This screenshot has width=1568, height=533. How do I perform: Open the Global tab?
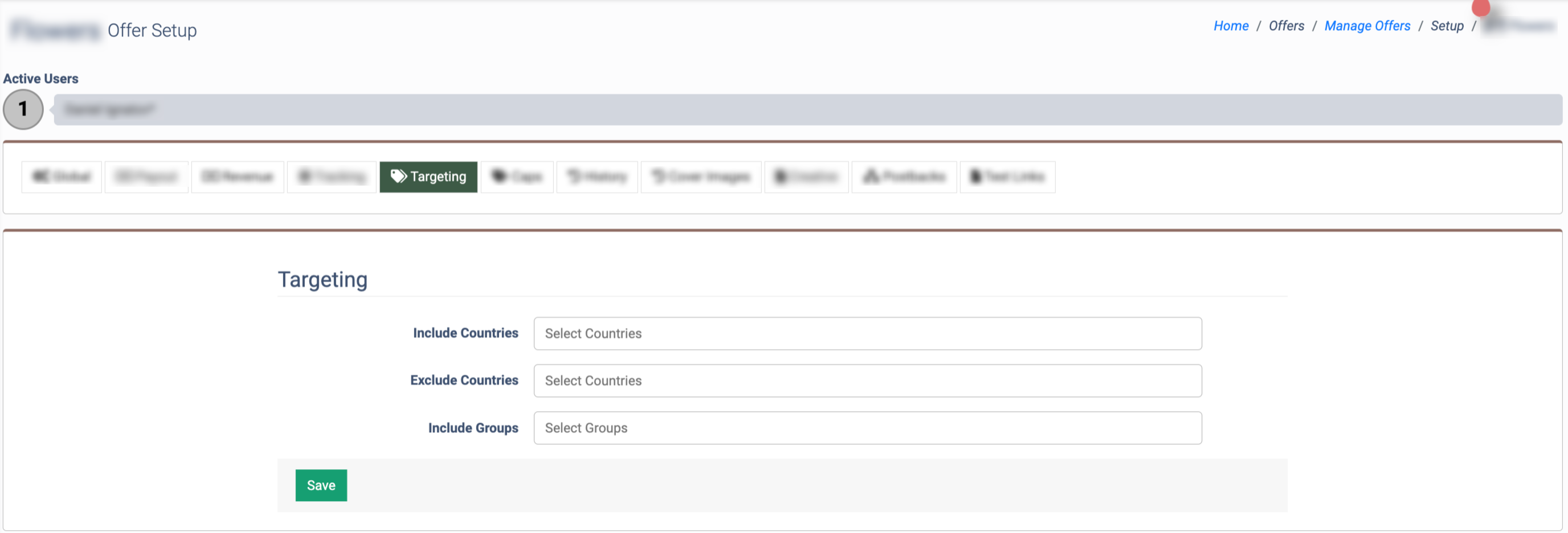(62, 177)
